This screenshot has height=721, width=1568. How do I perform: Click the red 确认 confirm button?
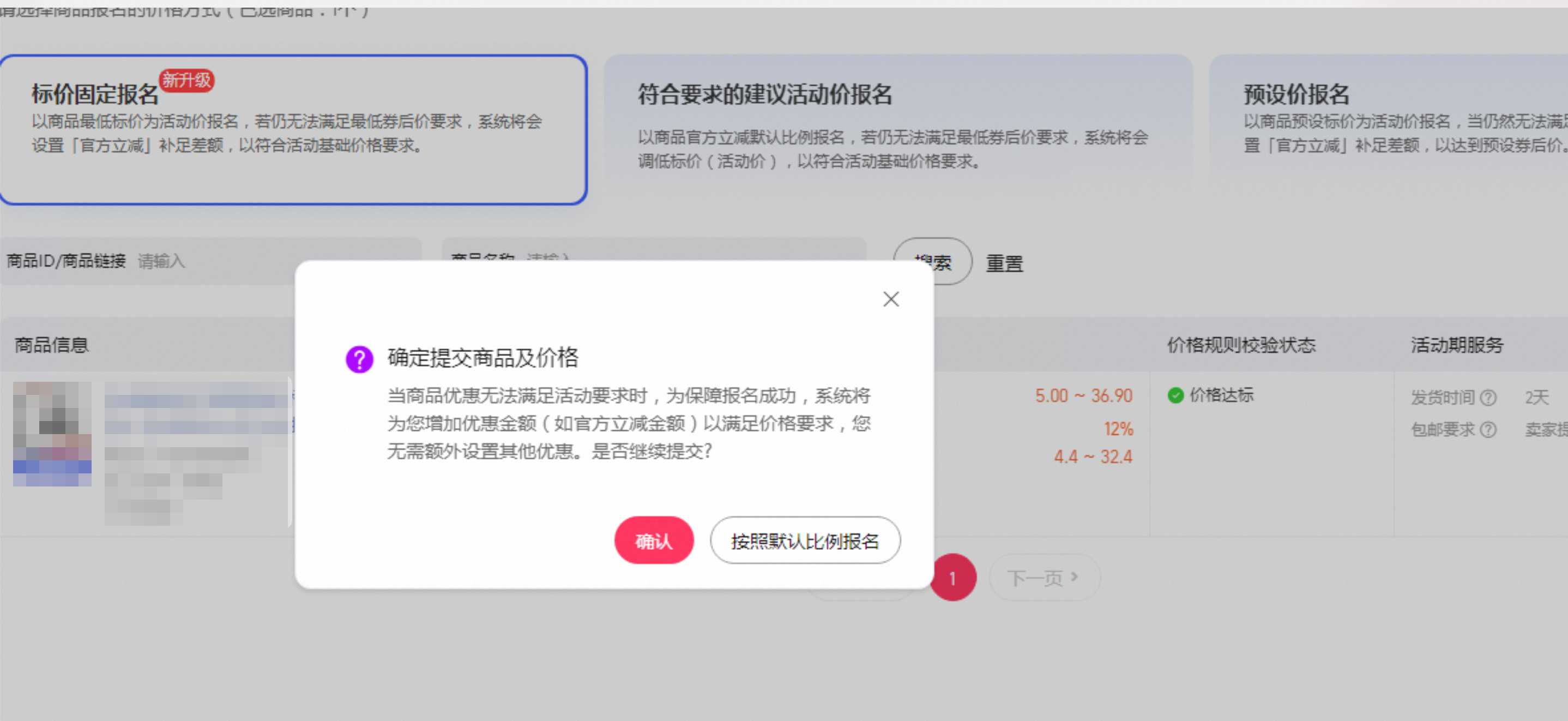[x=654, y=540]
